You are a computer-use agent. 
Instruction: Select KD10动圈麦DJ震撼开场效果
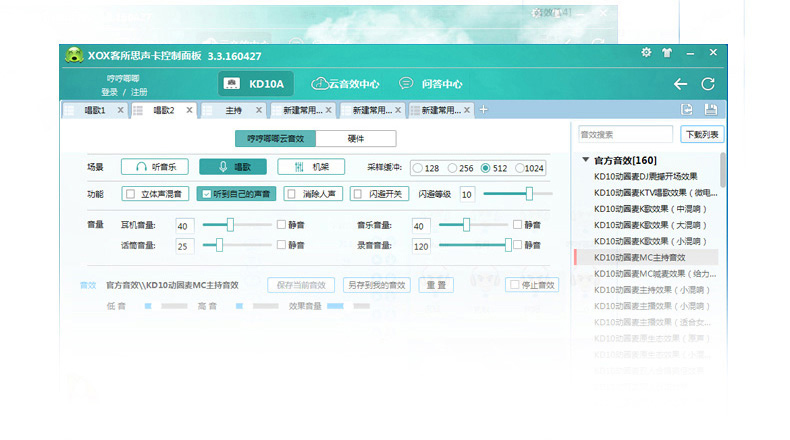pos(645,176)
